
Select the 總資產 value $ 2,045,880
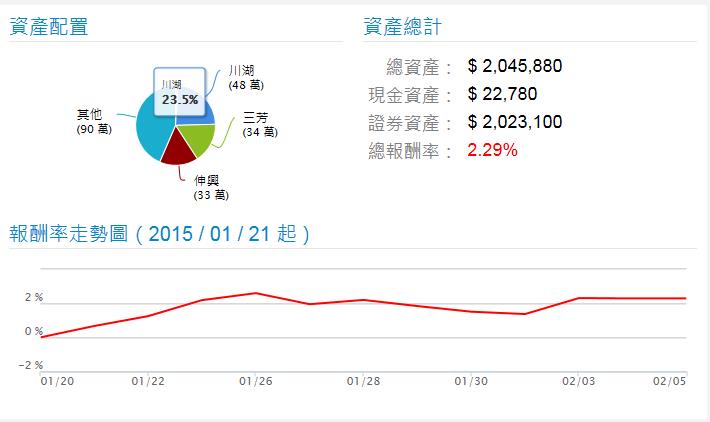(515, 66)
